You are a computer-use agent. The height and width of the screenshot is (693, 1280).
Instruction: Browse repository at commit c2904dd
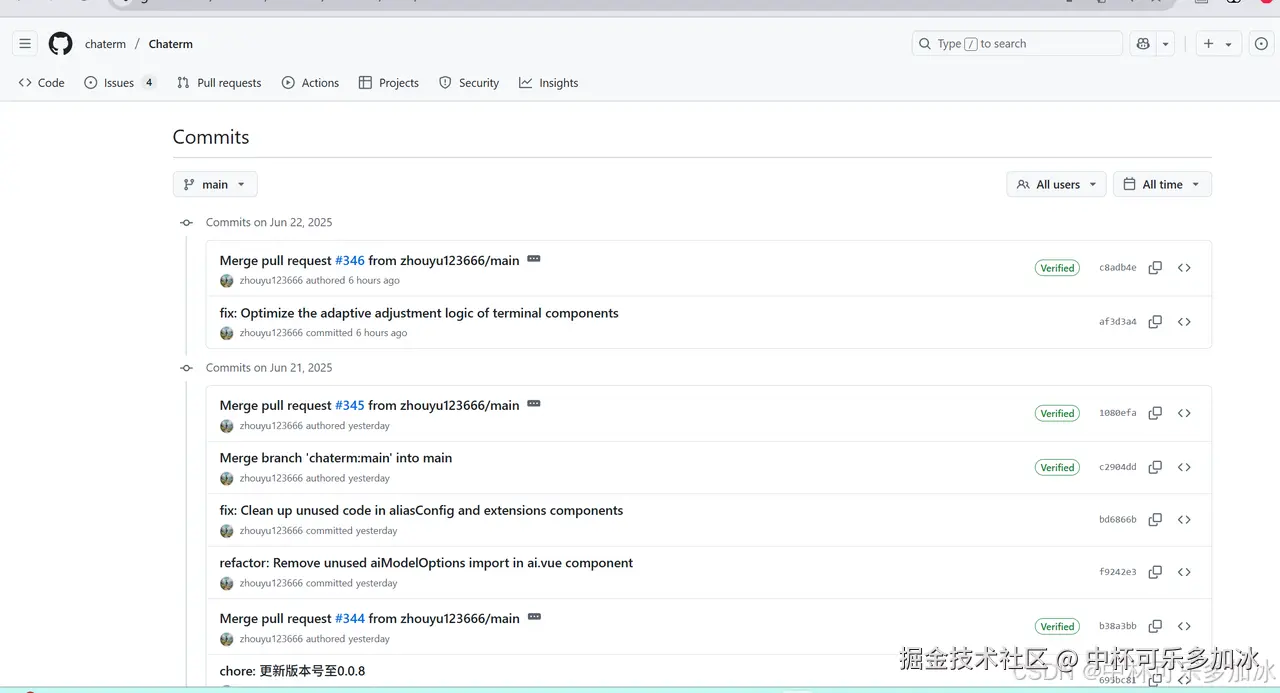tap(1184, 467)
